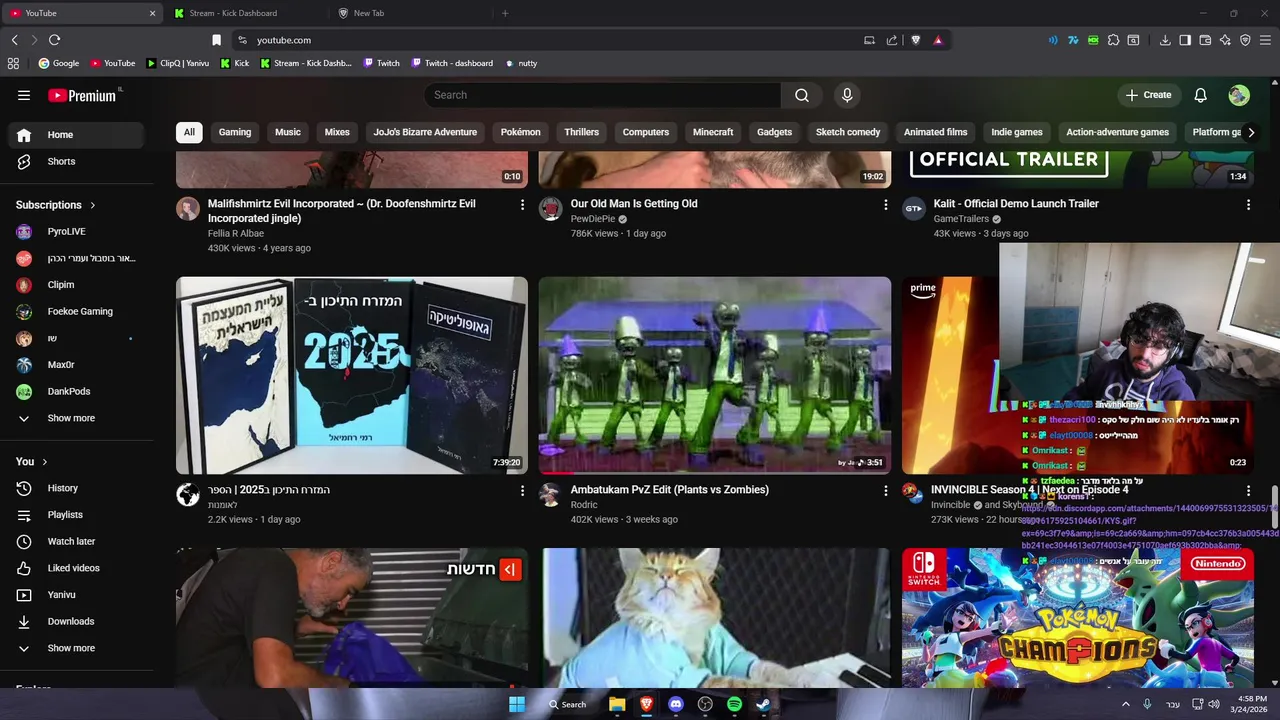Screen dimensions: 1280x720
Task: Open History in sidebar
Action: click(x=78, y=488)
